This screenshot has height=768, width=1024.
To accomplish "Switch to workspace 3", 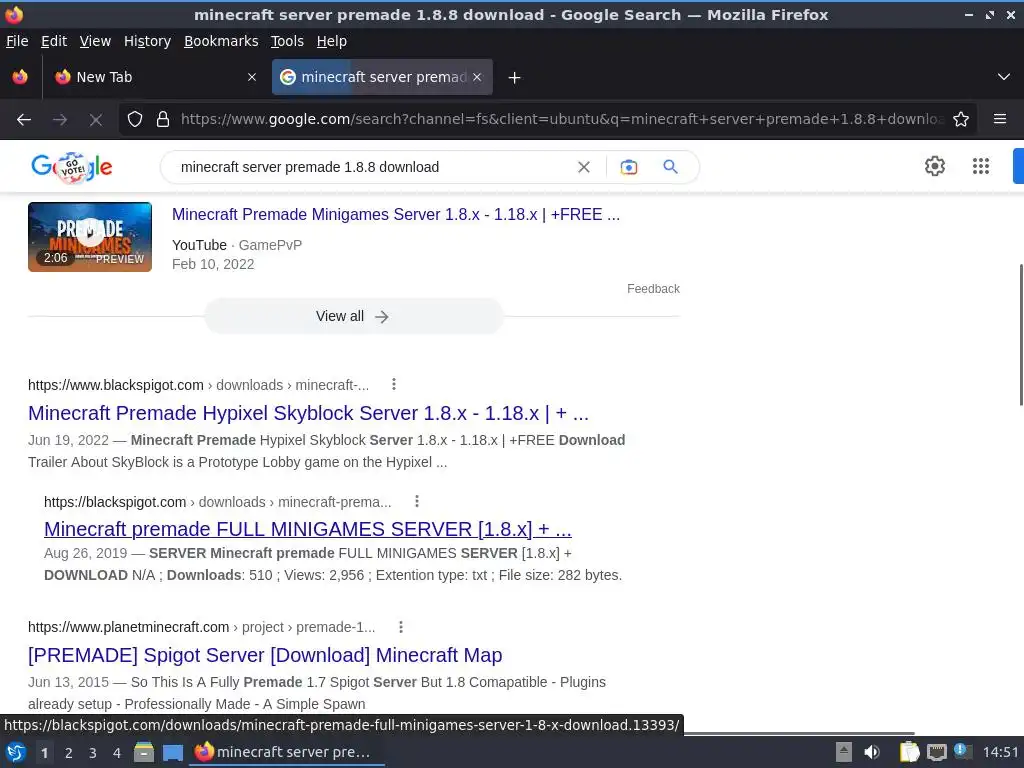I will pyautogui.click(x=93, y=753).
